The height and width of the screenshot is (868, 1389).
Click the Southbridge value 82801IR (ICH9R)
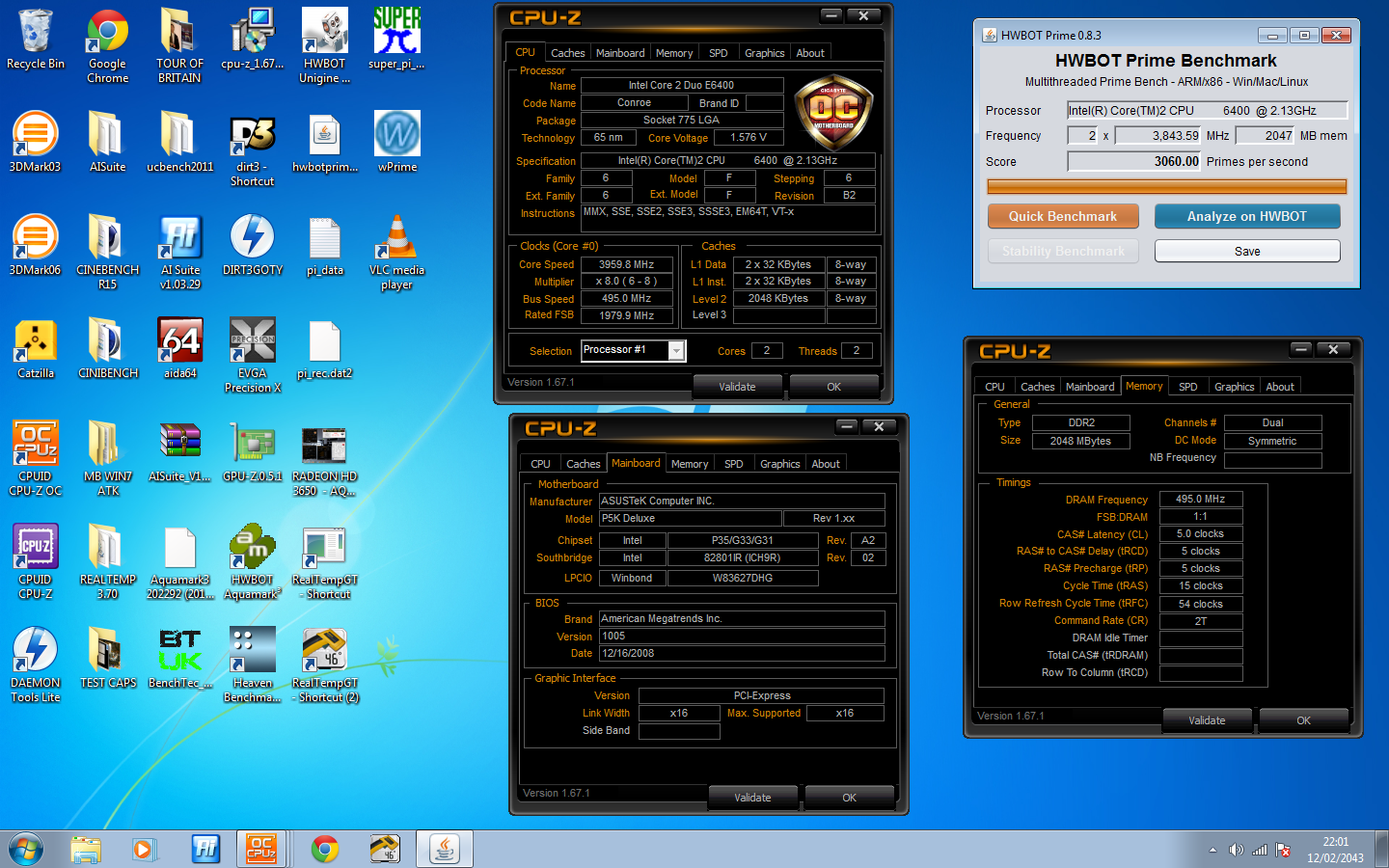click(x=742, y=558)
